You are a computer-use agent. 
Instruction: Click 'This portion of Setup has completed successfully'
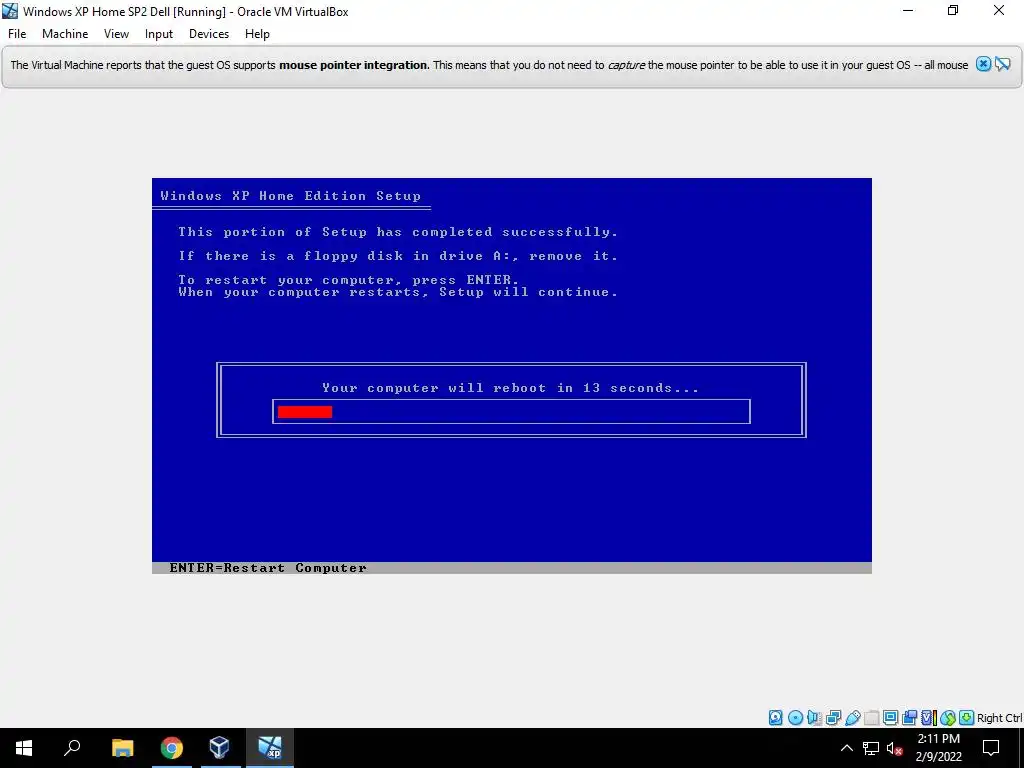click(398, 232)
